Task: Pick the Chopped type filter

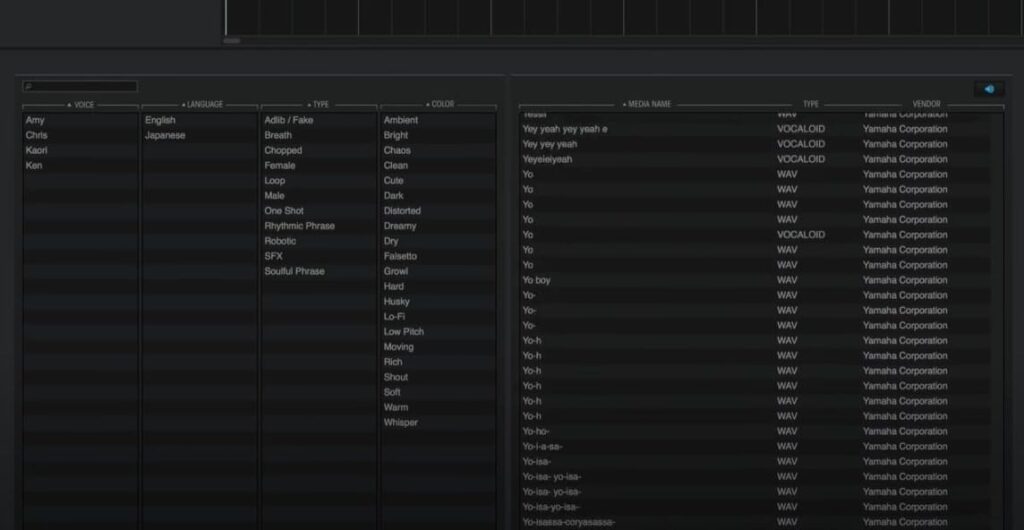Action: click(319, 150)
